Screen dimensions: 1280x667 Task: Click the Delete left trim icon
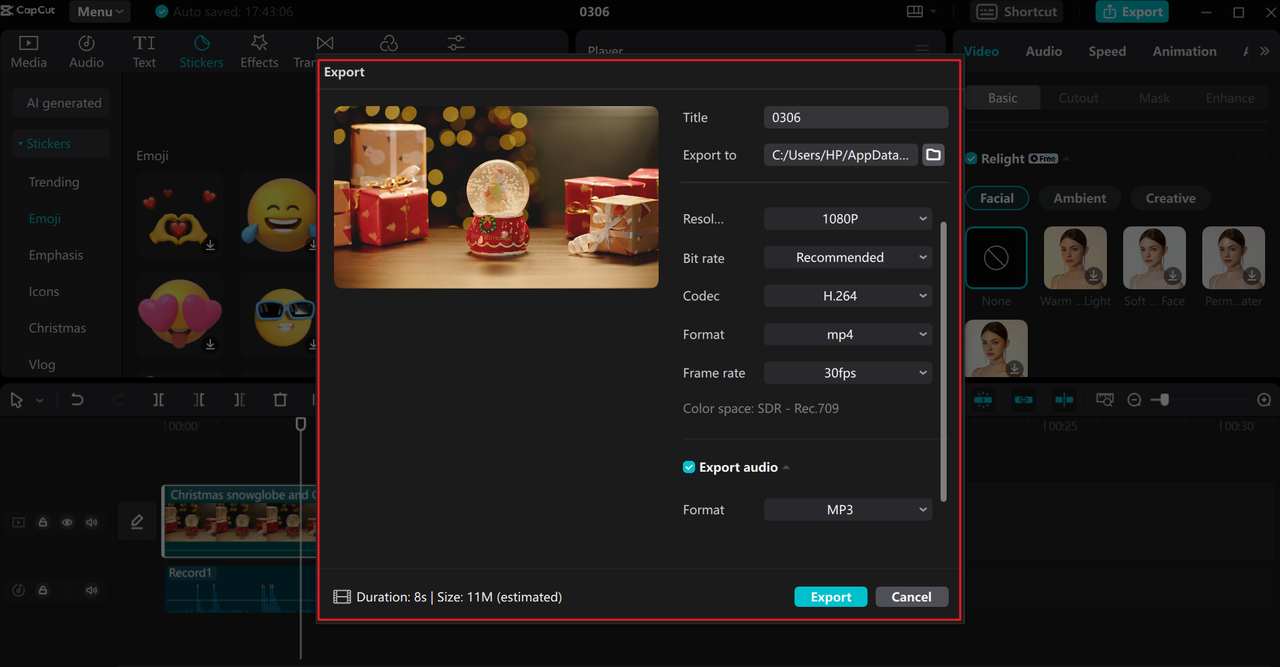(199, 400)
